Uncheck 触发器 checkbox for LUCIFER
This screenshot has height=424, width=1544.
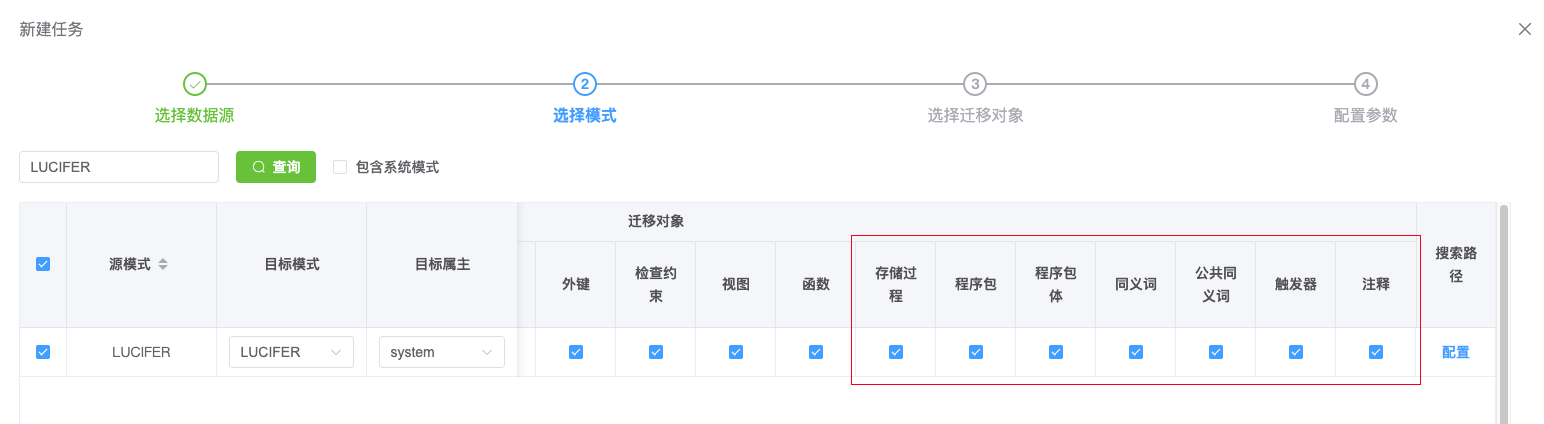pos(1296,352)
